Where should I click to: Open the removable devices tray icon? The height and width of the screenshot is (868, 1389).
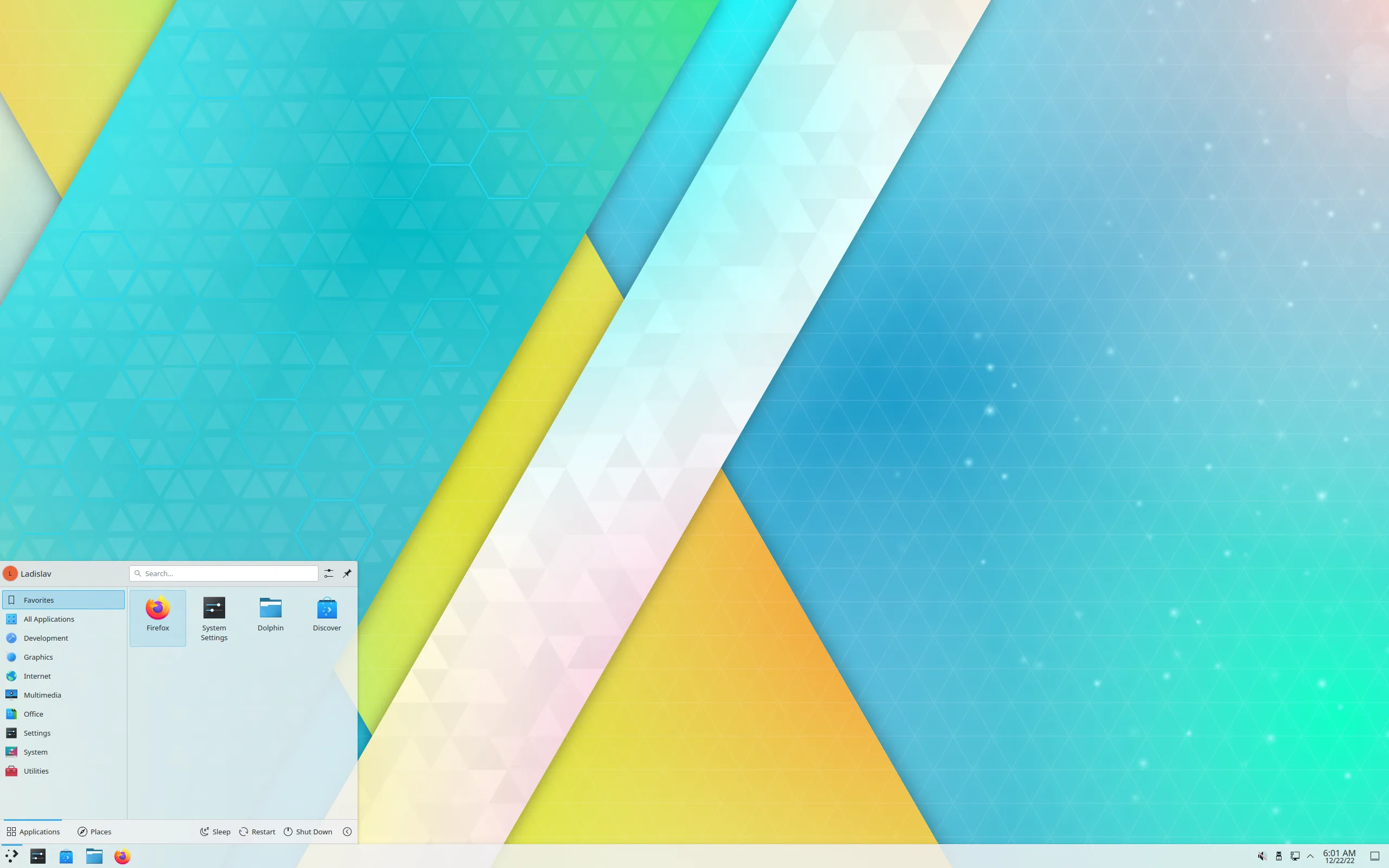tap(1279, 856)
